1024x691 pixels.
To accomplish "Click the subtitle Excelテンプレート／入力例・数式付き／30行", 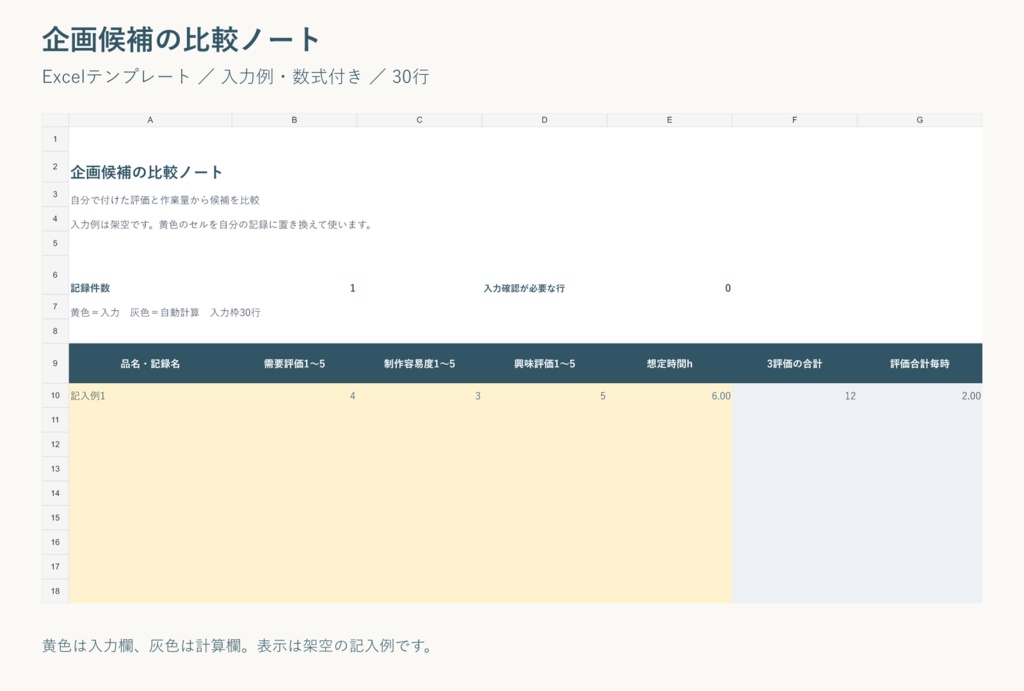I will click(x=236, y=77).
